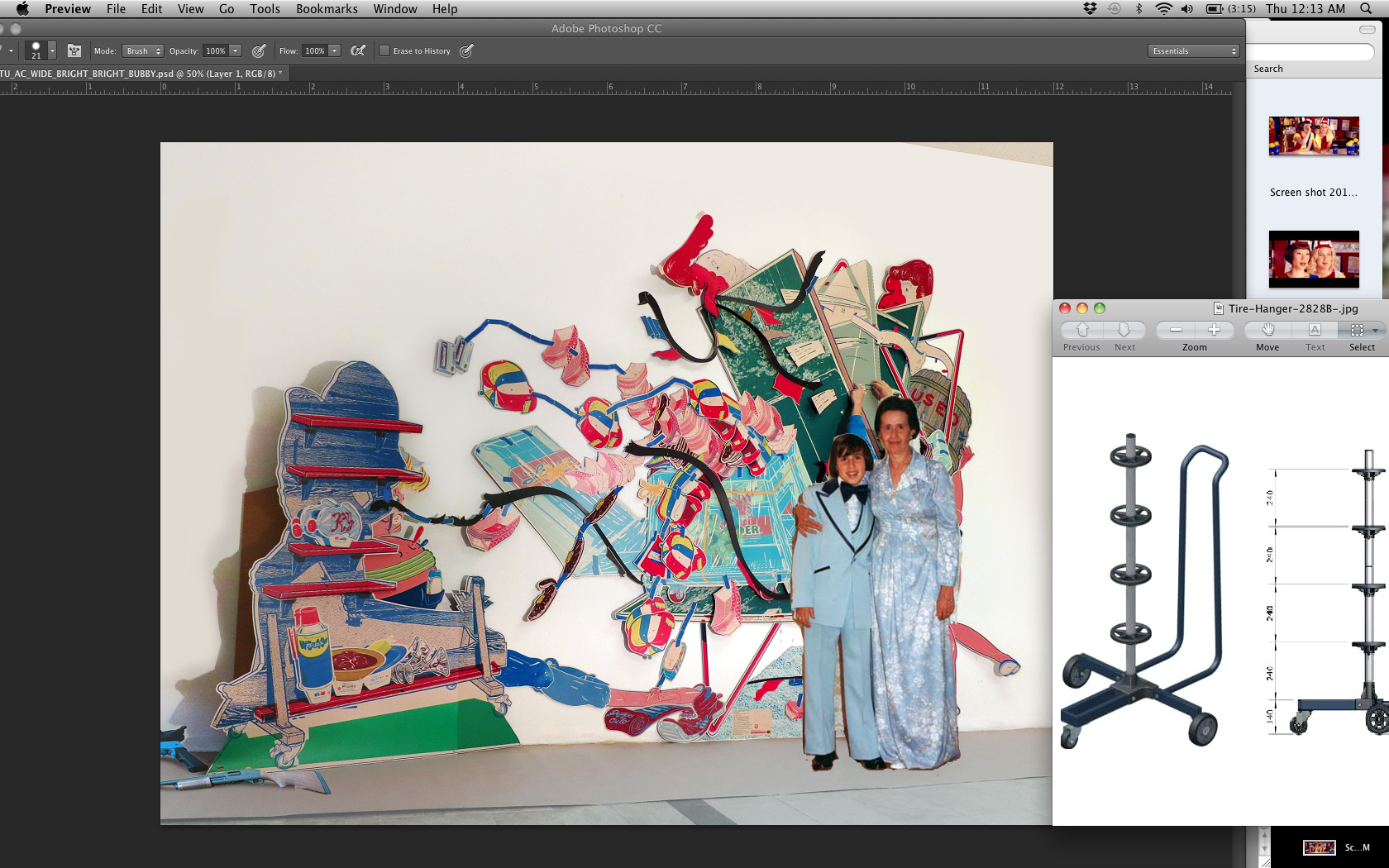Expand the Opacity 100% slider dropdown
Image resolution: width=1389 pixels, height=868 pixels.
tap(236, 51)
